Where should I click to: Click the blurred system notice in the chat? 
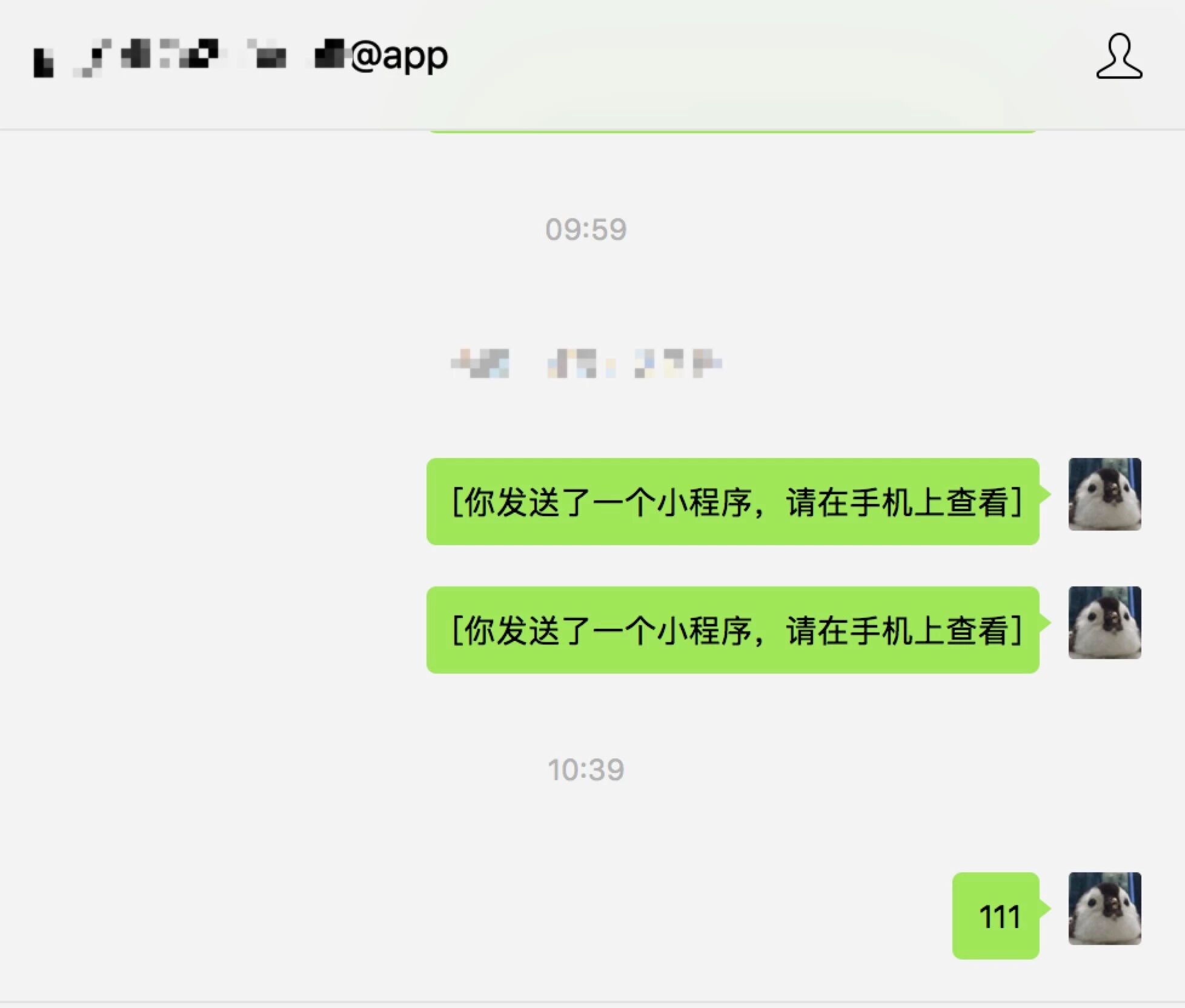pos(586,363)
